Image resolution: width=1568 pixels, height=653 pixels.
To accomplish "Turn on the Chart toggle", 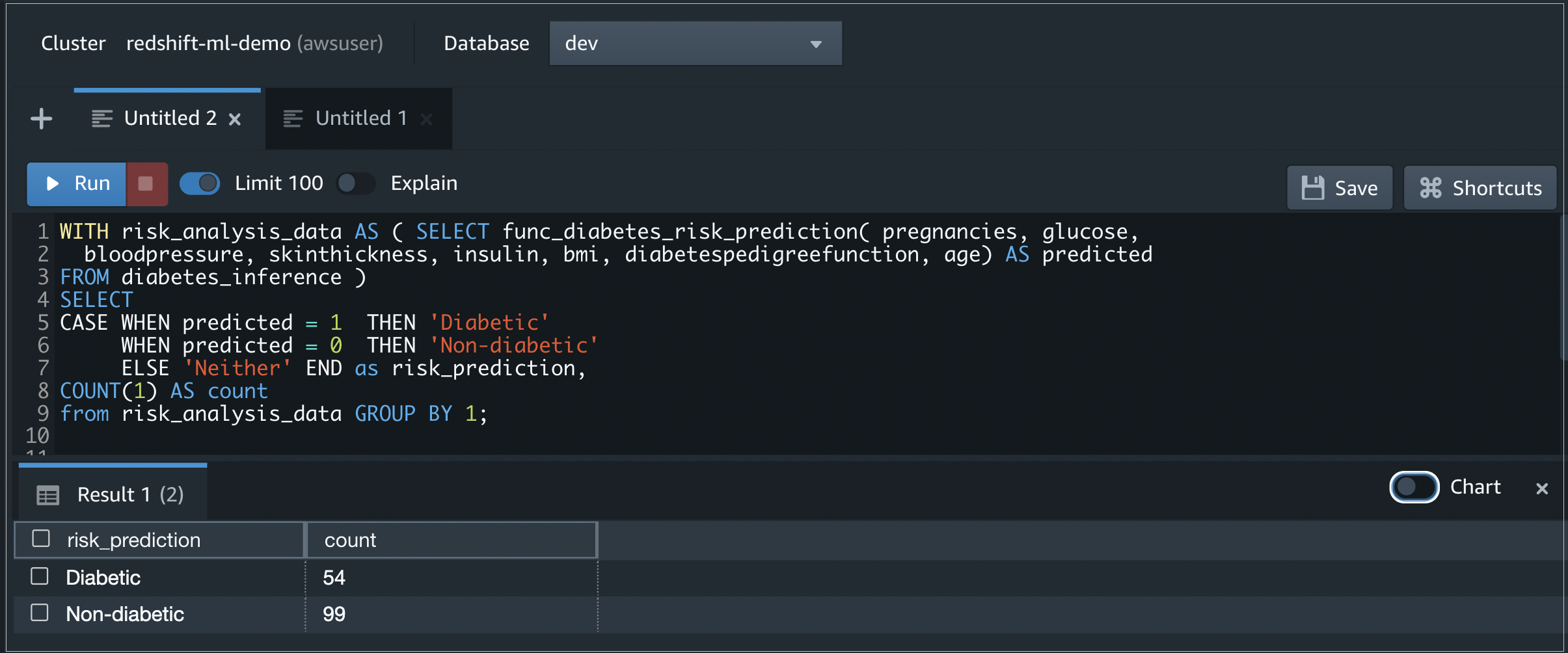I will coord(1414,488).
